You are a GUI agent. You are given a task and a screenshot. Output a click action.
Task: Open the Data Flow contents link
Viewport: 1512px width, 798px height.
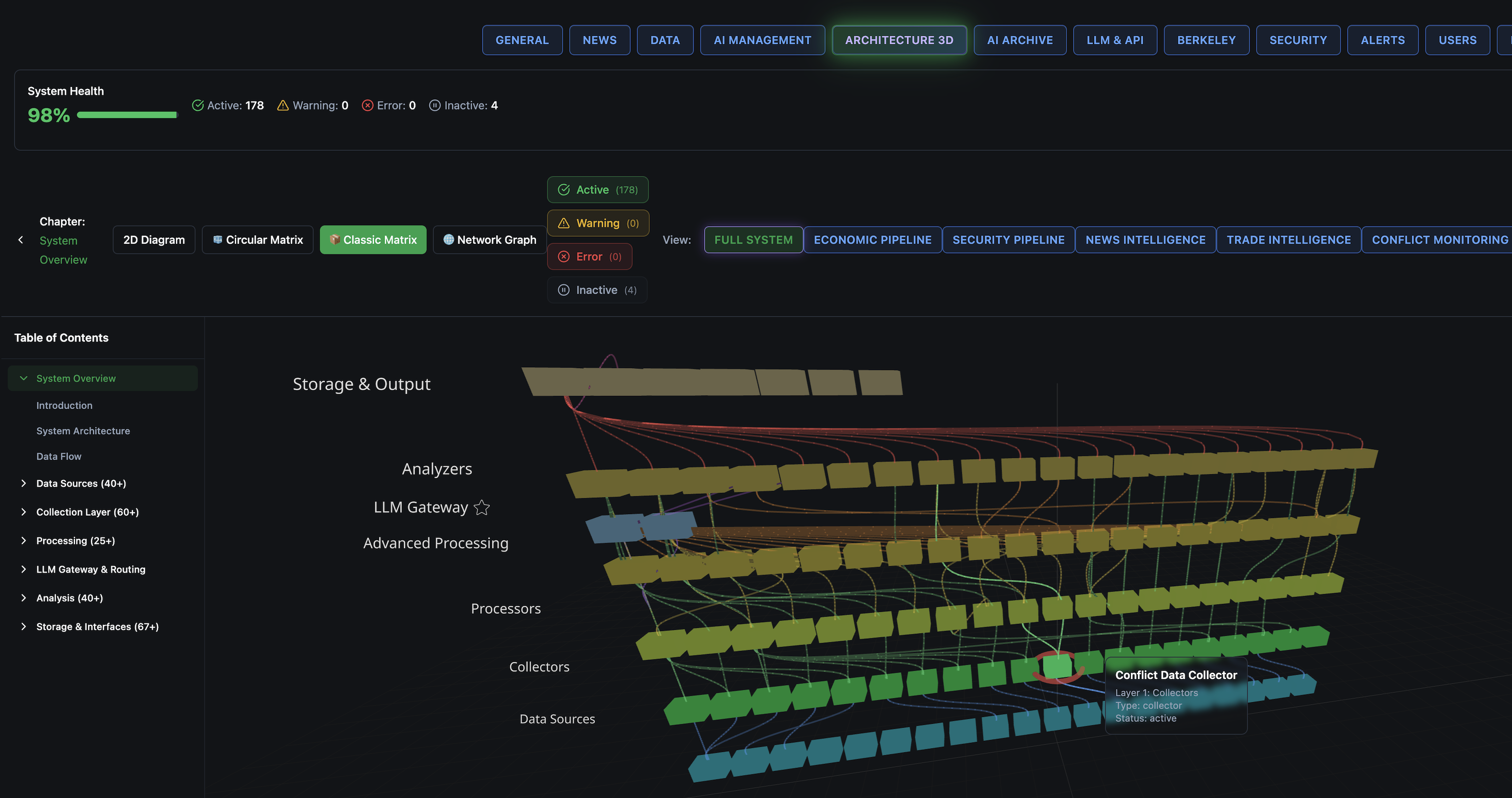click(x=58, y=456)
